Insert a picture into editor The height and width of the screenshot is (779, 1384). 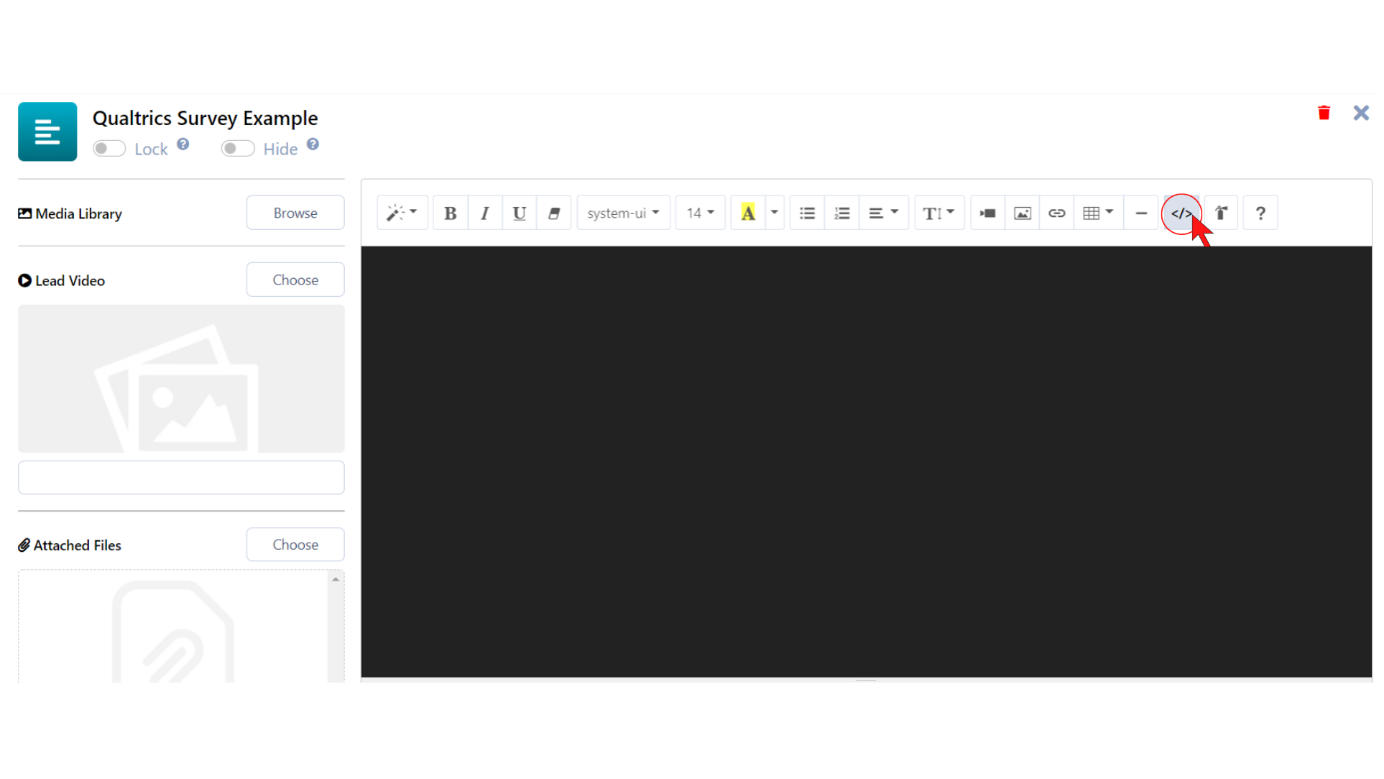tap(1022, 213)
